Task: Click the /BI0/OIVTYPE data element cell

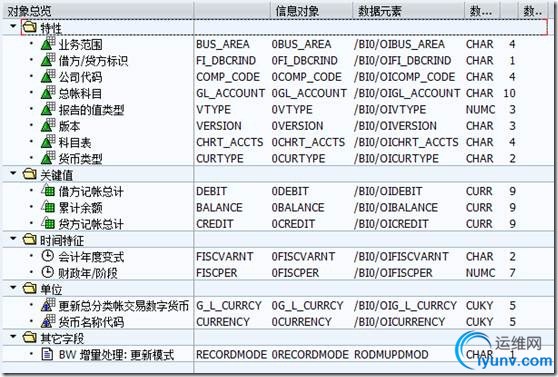Action: pos(390,110)
